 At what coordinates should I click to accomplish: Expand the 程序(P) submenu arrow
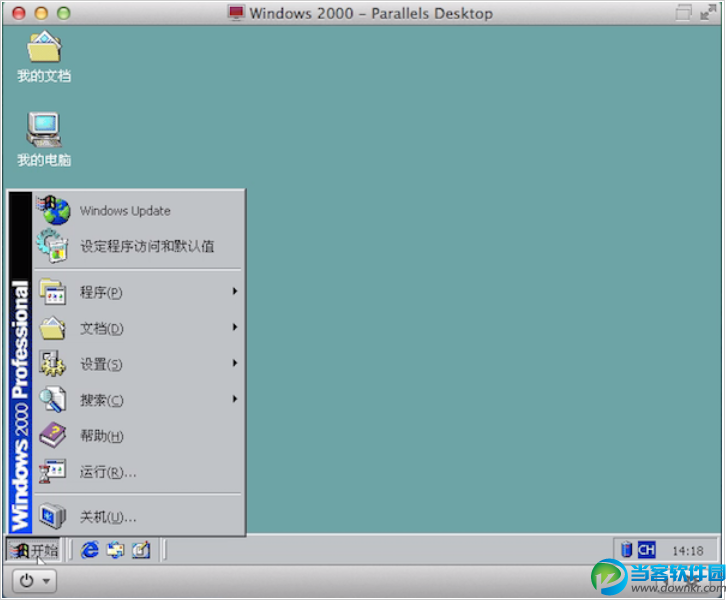(x=235, y=291)
